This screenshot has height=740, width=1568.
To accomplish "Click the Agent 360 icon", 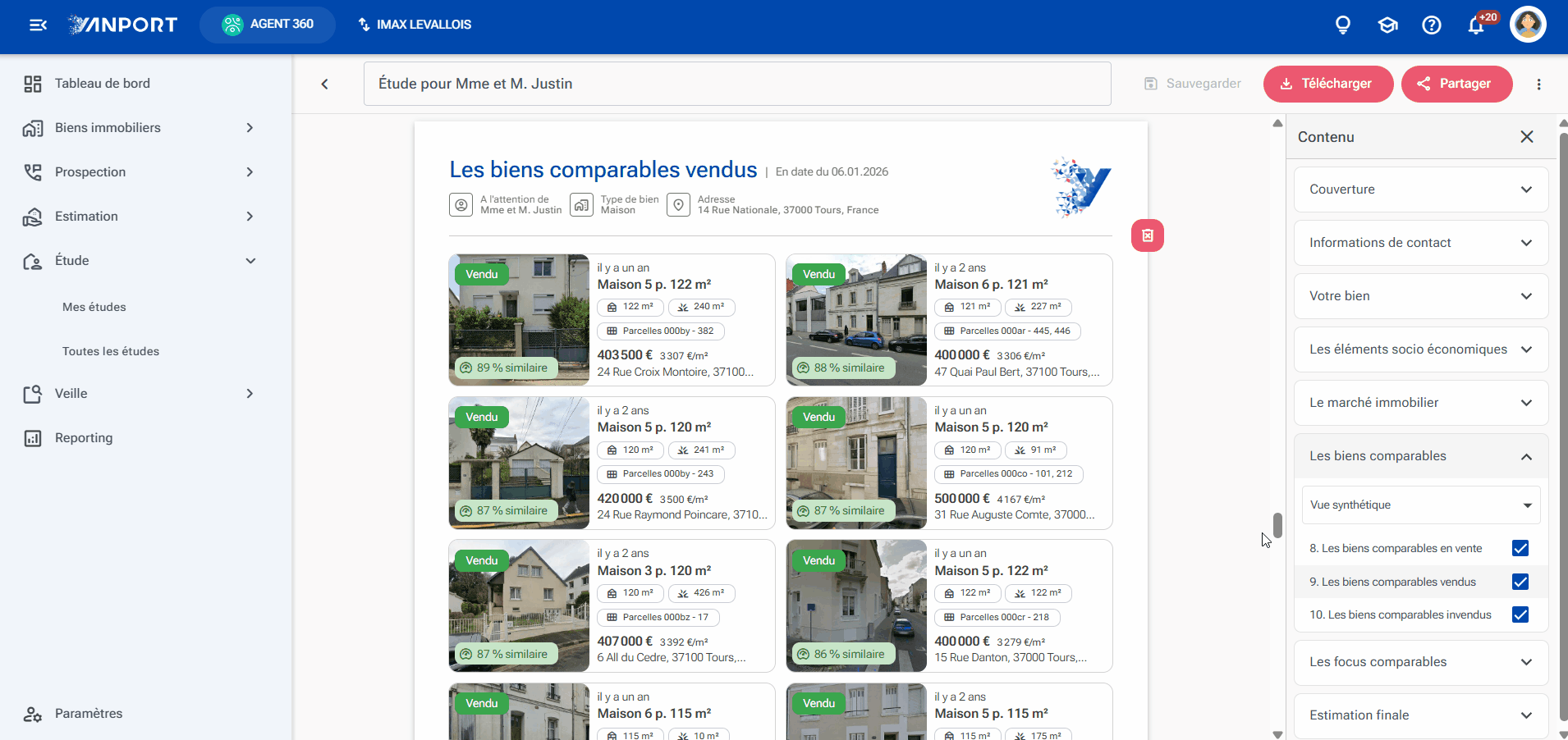I will [233, 25].
